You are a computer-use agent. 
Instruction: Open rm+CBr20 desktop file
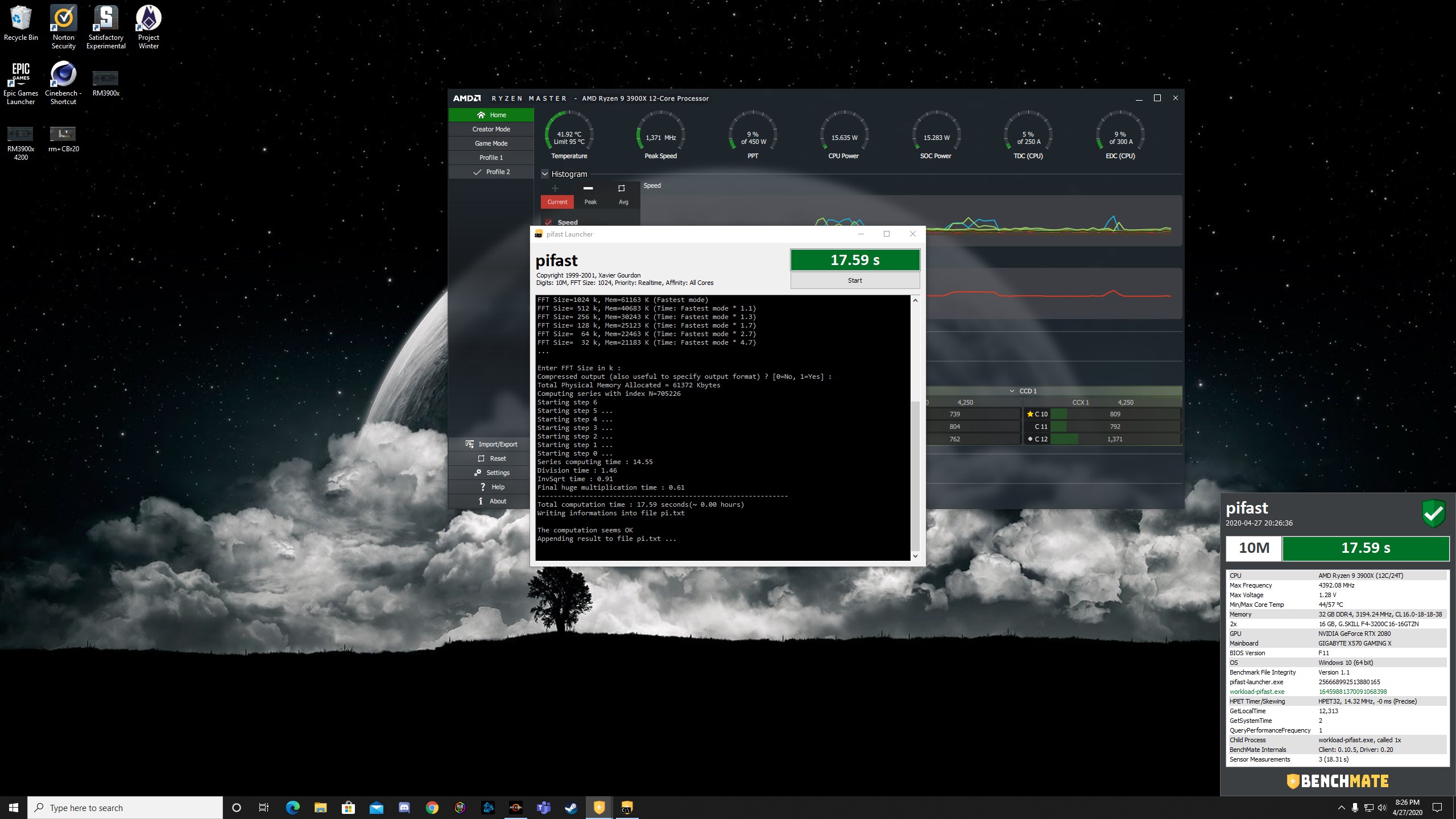point(63,139)
